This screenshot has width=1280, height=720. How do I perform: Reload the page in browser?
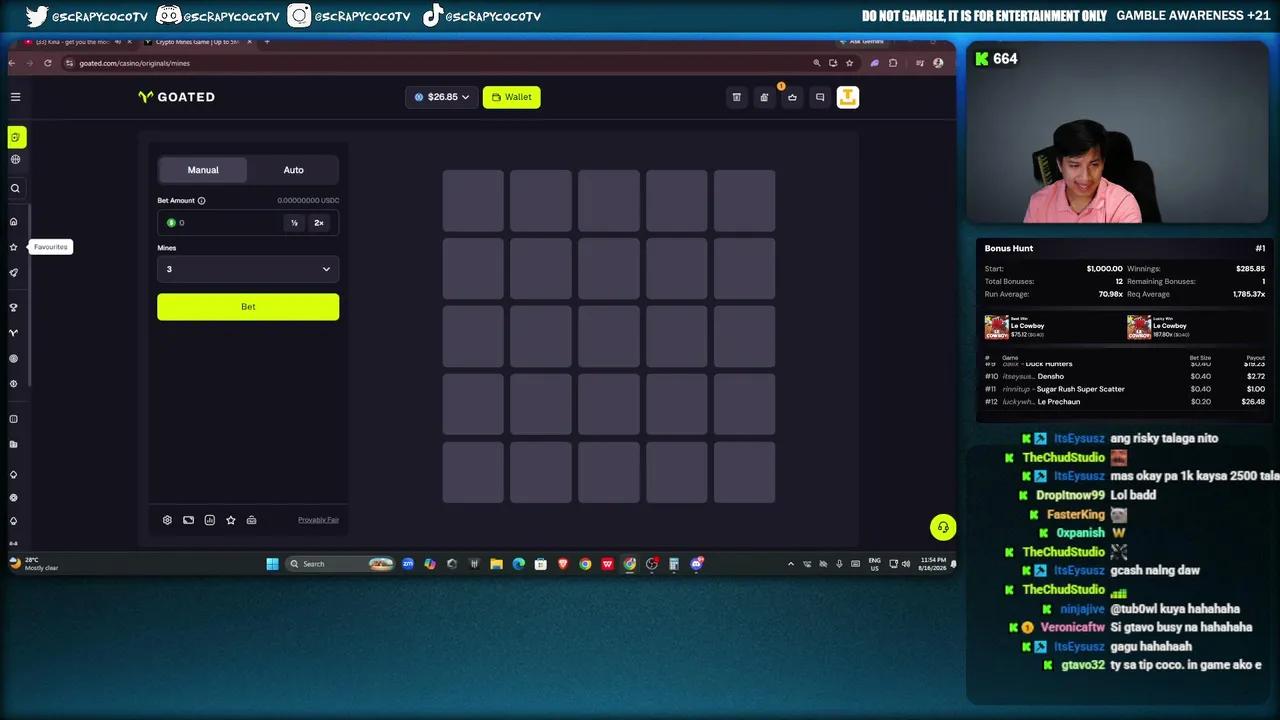[x=47, y=63]
